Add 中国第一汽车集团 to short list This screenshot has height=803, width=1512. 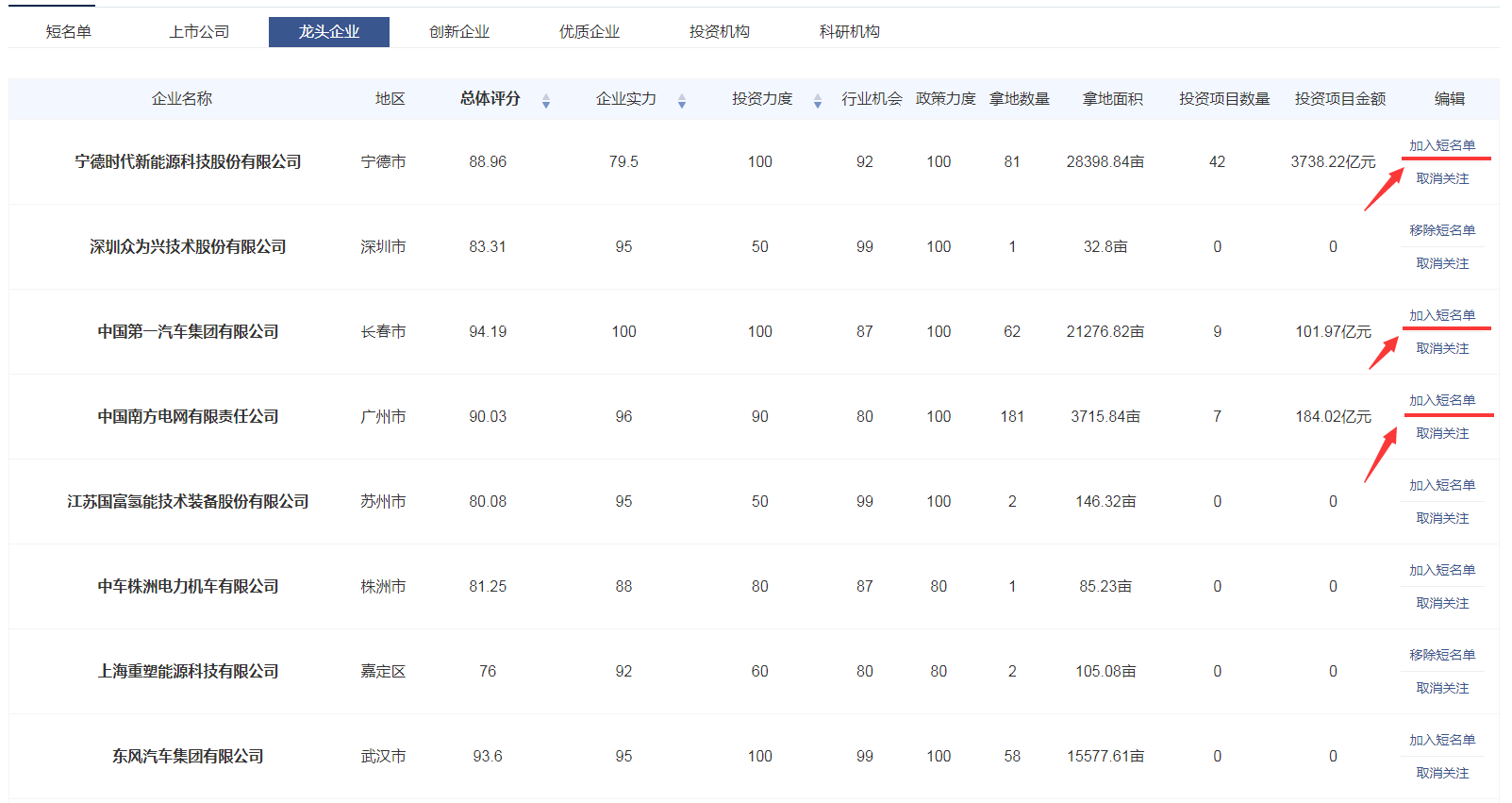1442,315
